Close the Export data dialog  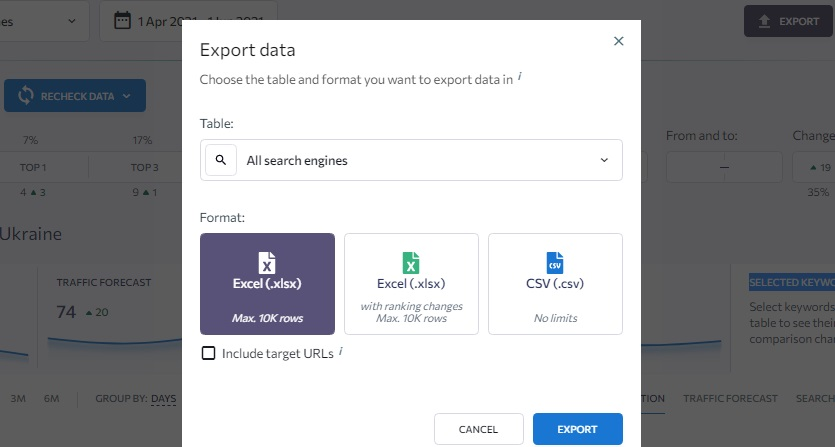click(x=618, y=41)
